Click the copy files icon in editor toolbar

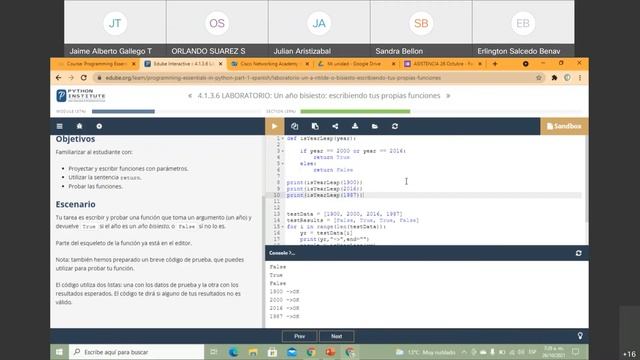click(315, 126)
